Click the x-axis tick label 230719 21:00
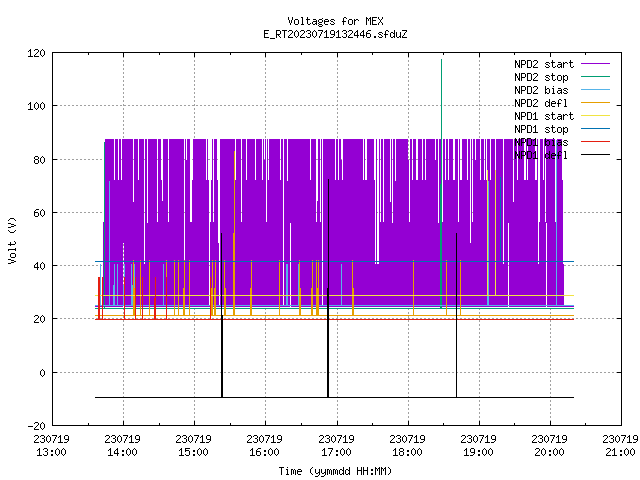This screenshot has width=640, height=480. (x=620, y=446)
